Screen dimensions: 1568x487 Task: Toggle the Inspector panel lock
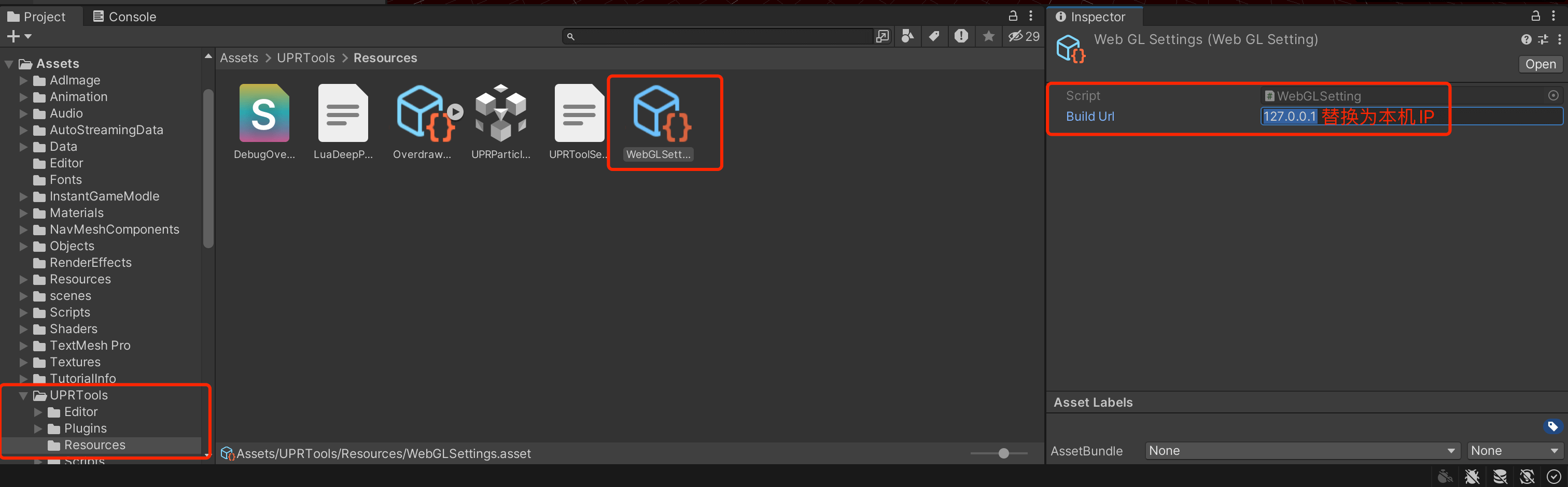click(x=1535, y=17)
